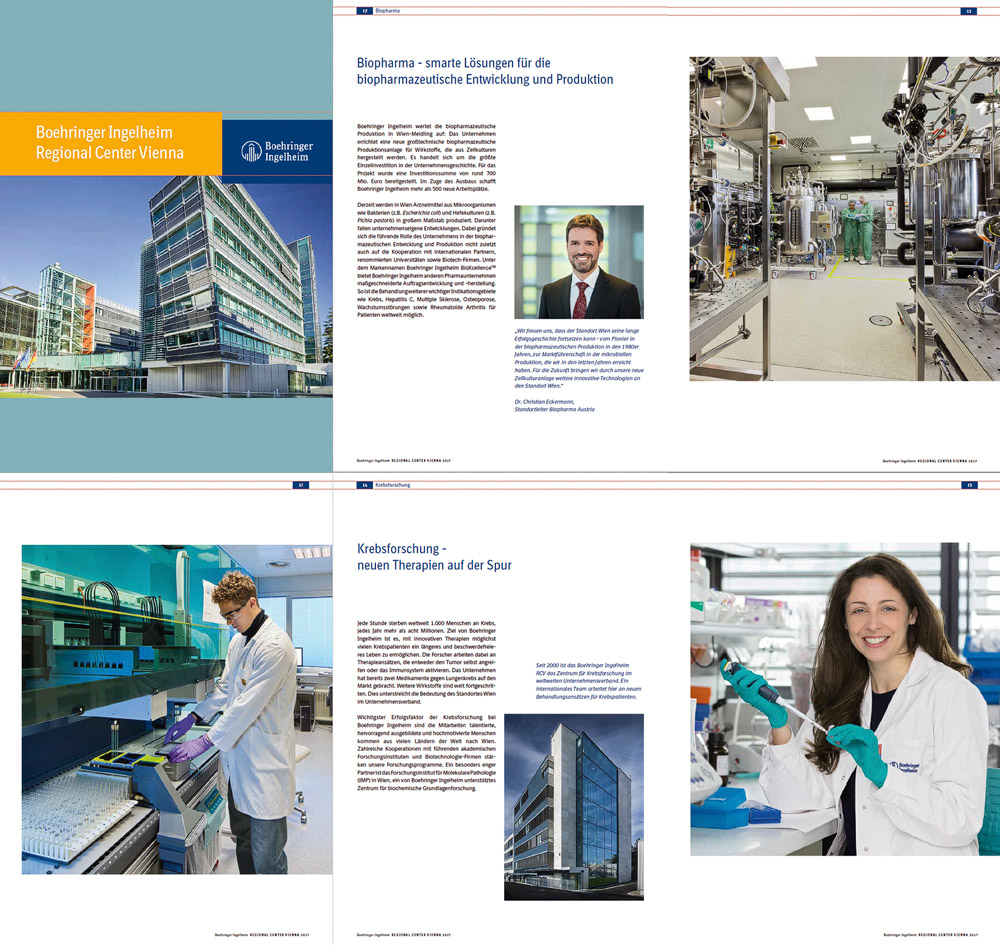Click the paragraph starting 'Derzeit werden in Wien'
This screenshot has height=945, width=1000.
pos(426,260)
